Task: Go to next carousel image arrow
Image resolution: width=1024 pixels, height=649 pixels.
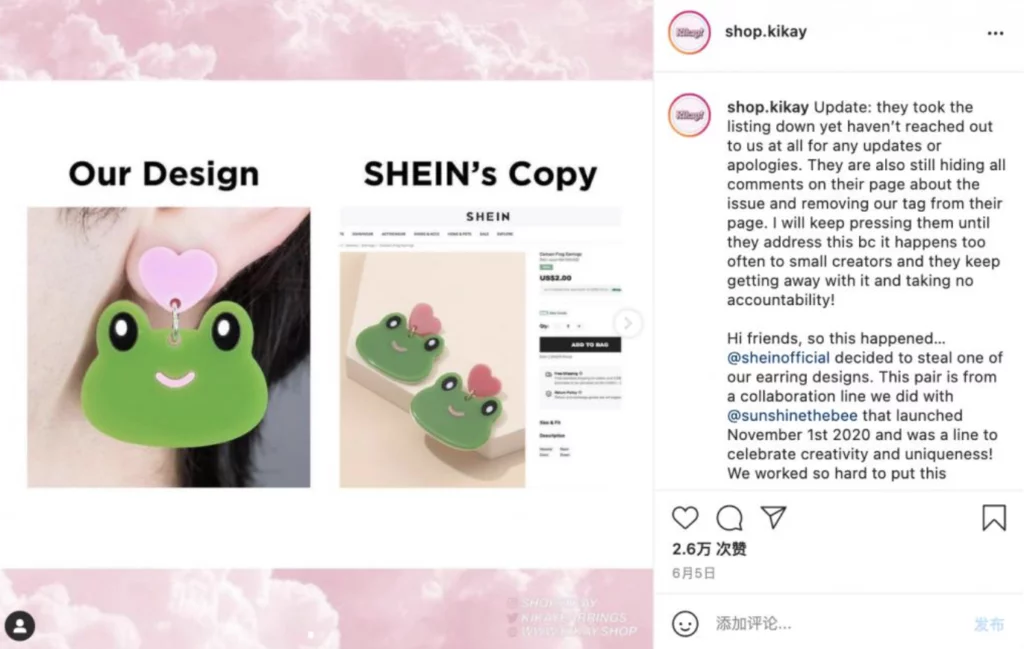Action: click(628, 323)
